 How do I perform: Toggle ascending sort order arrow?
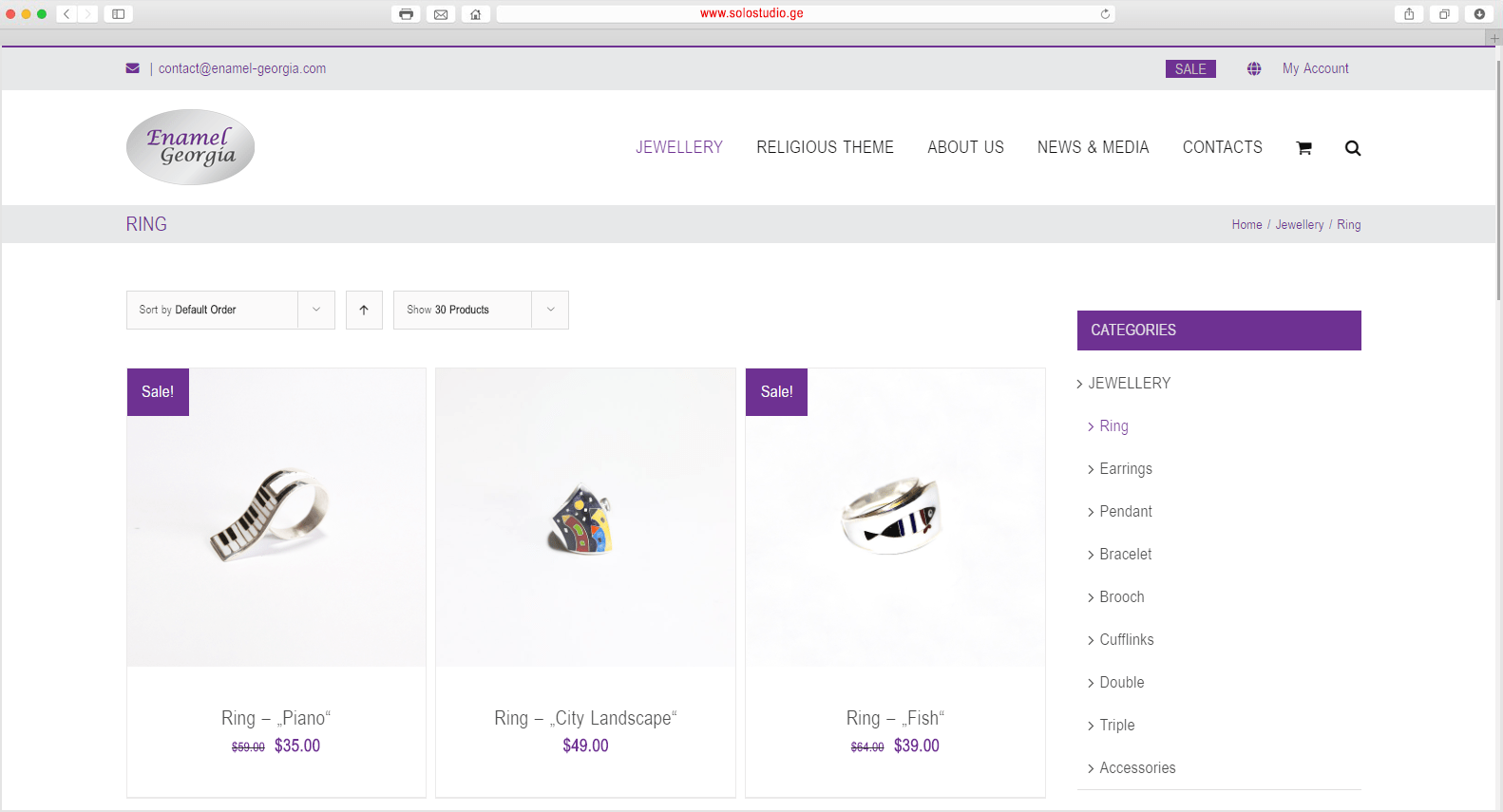click(364, 310)
